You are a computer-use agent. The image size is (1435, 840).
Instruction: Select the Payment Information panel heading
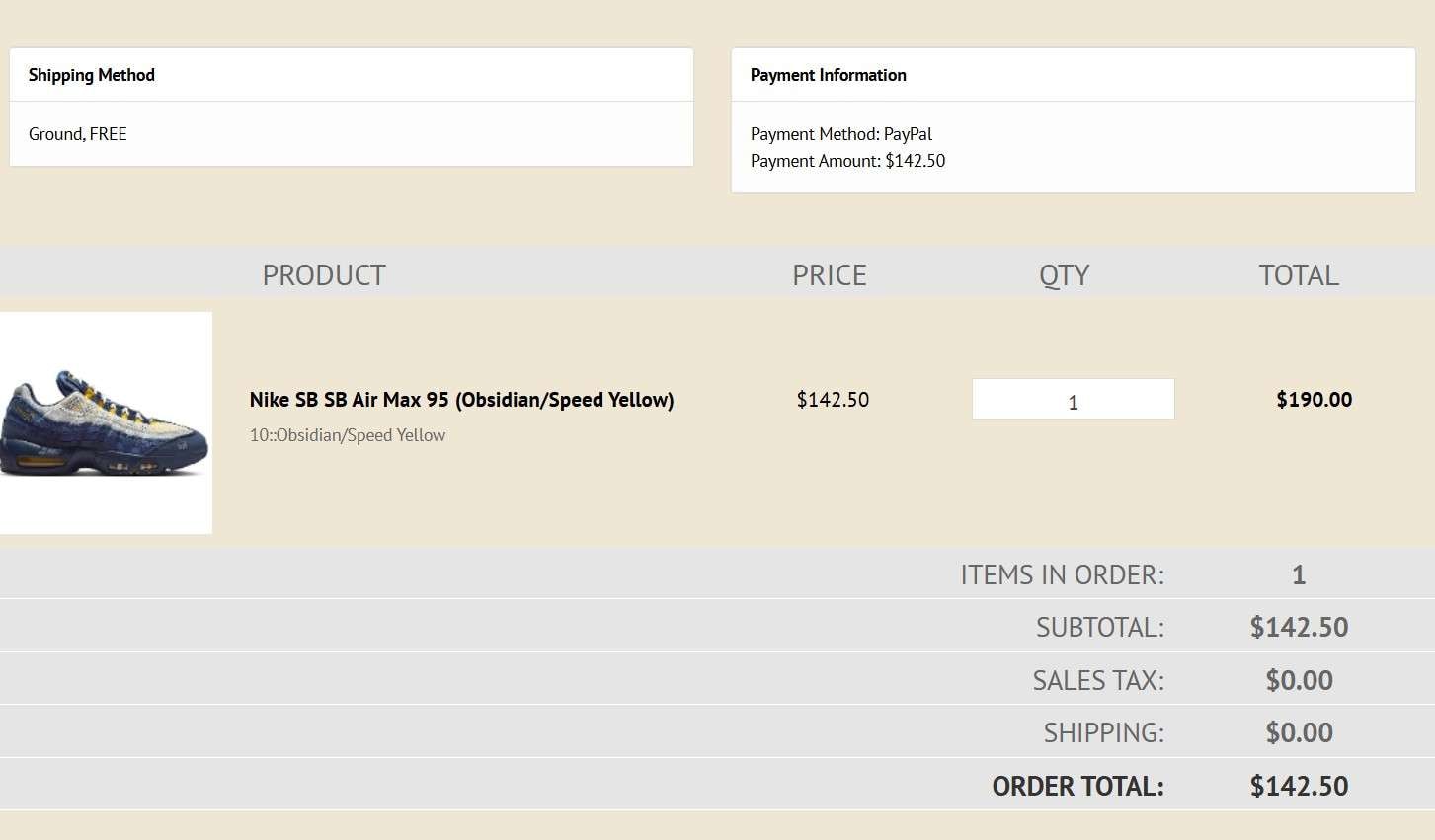tap(828, 75)
